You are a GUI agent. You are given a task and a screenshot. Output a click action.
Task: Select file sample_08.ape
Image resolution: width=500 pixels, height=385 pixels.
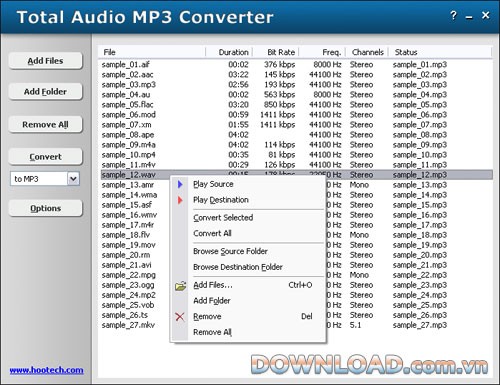[128, 135]
